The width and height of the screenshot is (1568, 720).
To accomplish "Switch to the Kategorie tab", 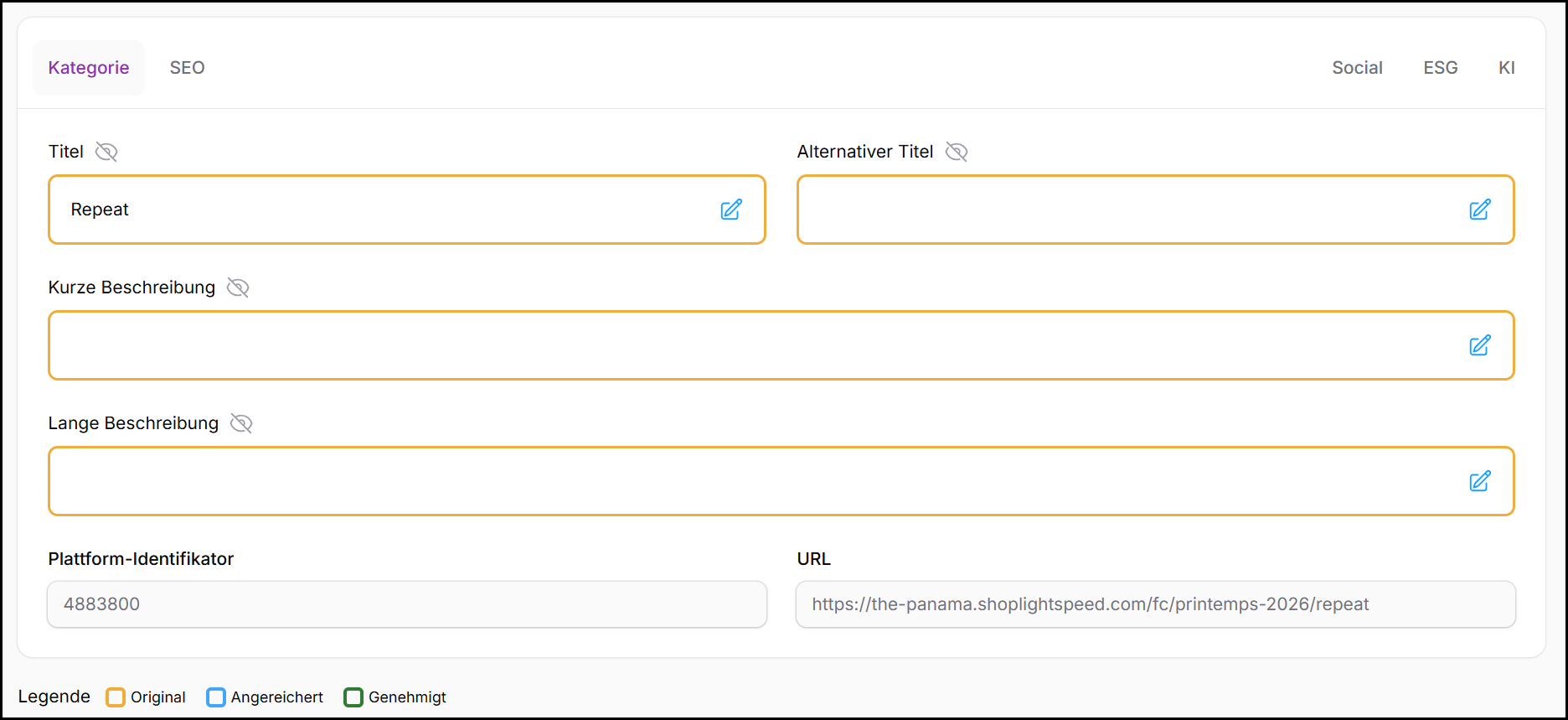I will (x=89, y=68).
